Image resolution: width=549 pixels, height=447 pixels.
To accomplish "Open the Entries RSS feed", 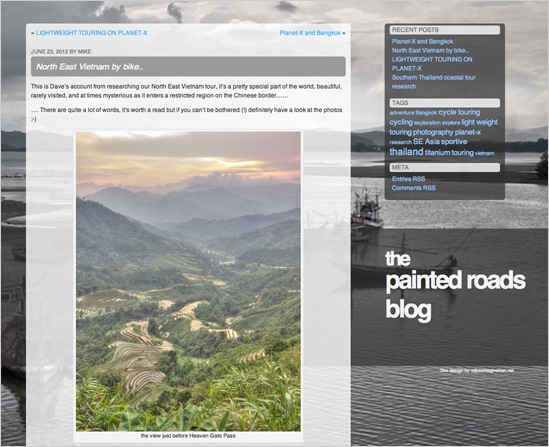I will tap(408, 179).
